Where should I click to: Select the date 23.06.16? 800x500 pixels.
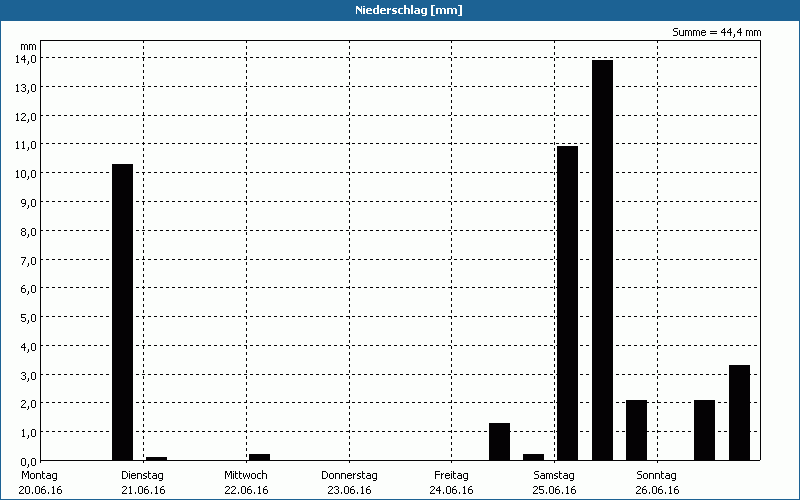click(349, 490)
